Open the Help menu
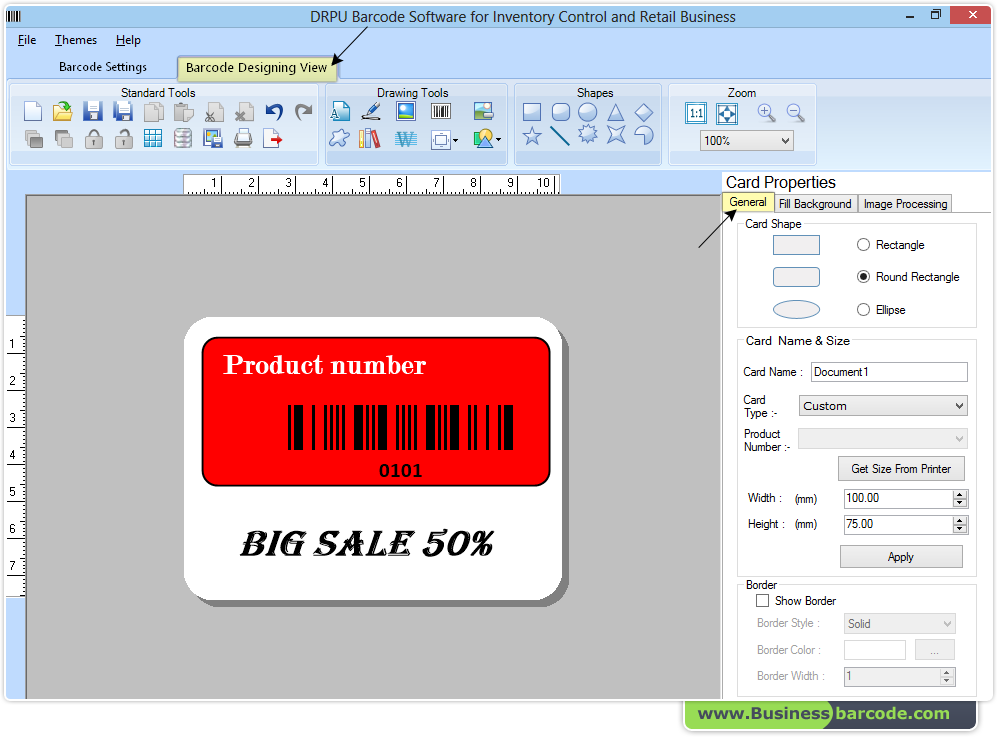Image resolution: width=997 pixels, height=737 pixels. tap(128, 40)
